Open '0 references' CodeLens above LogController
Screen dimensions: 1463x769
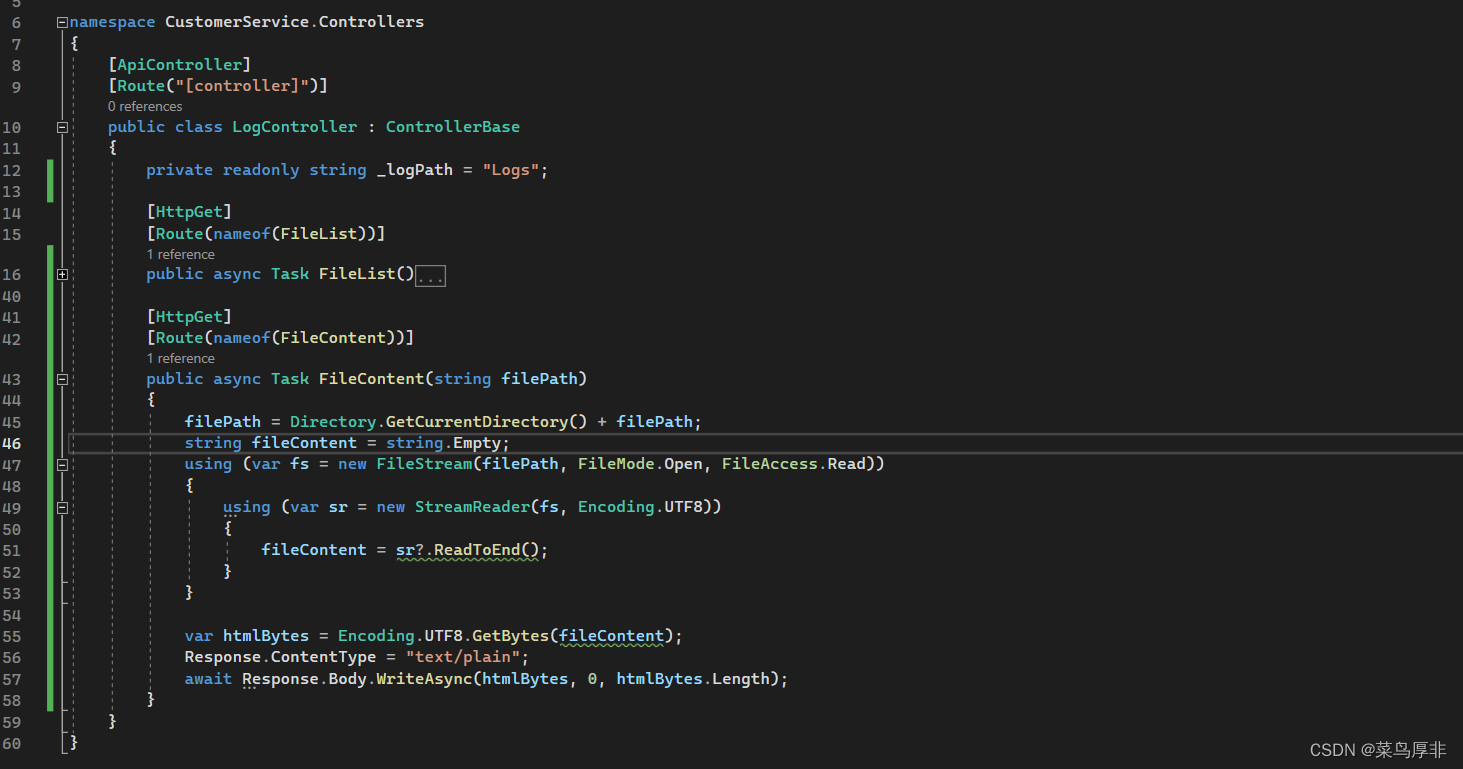click(145, 106)
